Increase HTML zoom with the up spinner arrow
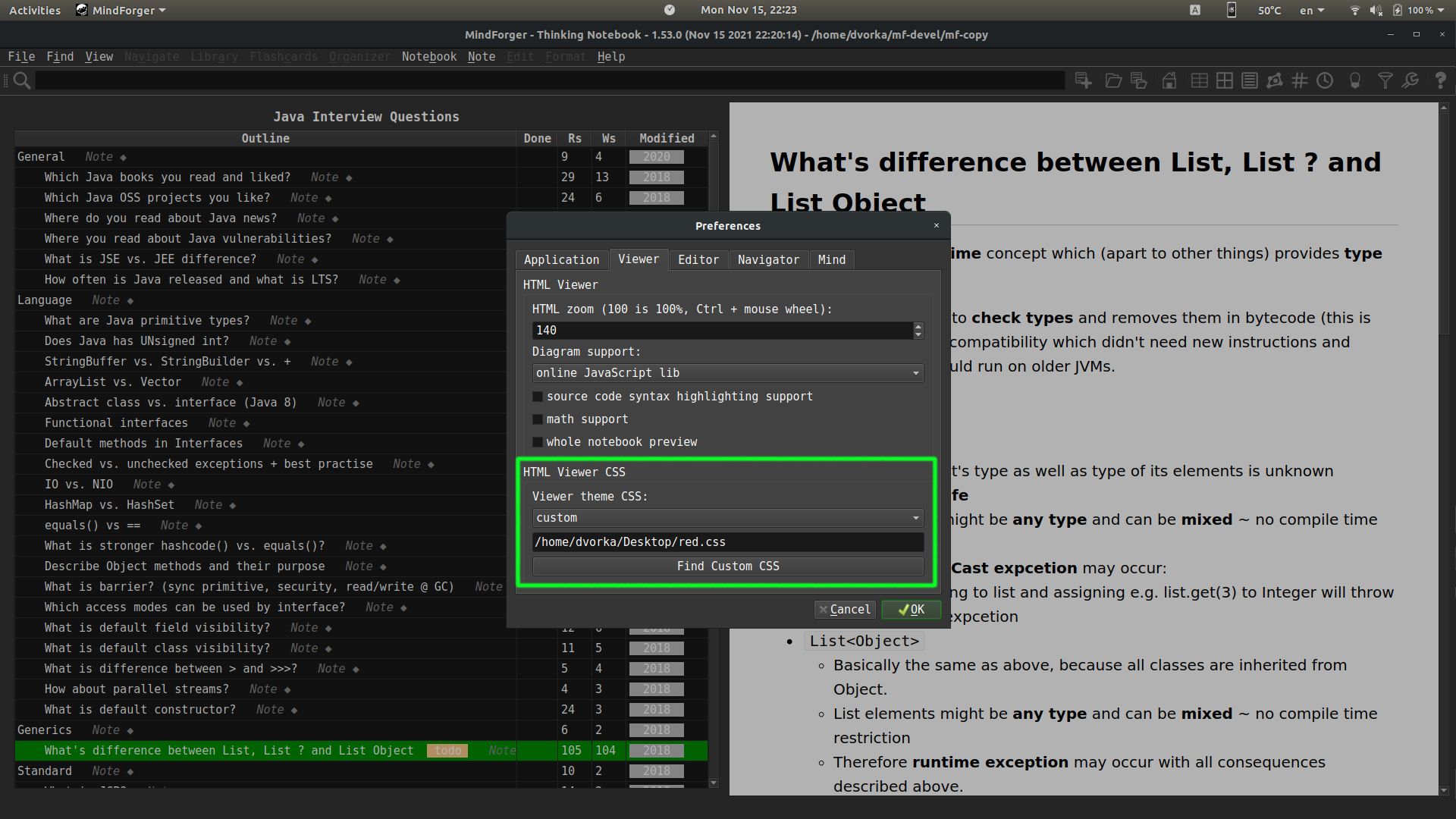 point(917,326)
